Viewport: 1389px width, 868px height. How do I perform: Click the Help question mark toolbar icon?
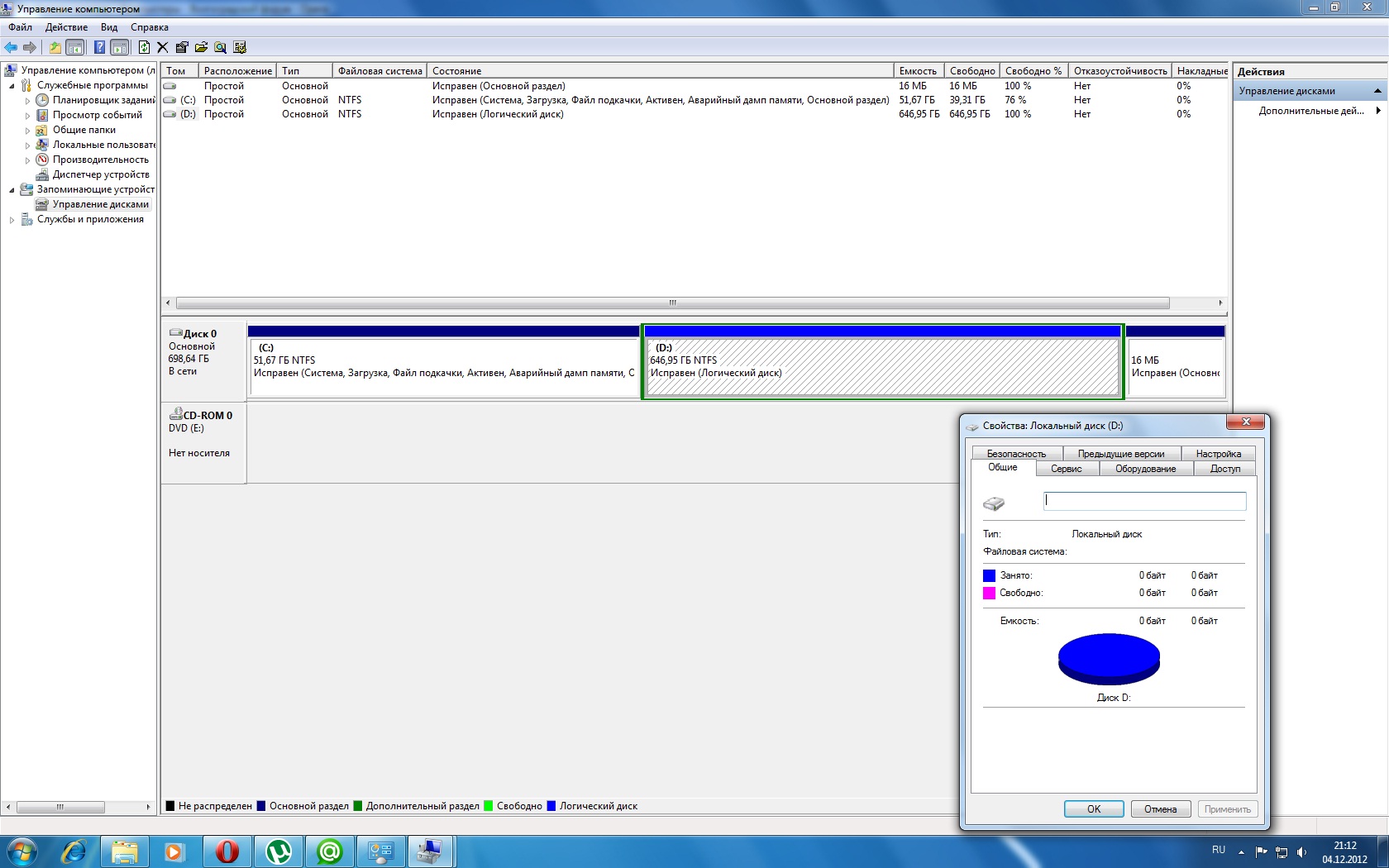pyautogui.click(x=99, y=47)
